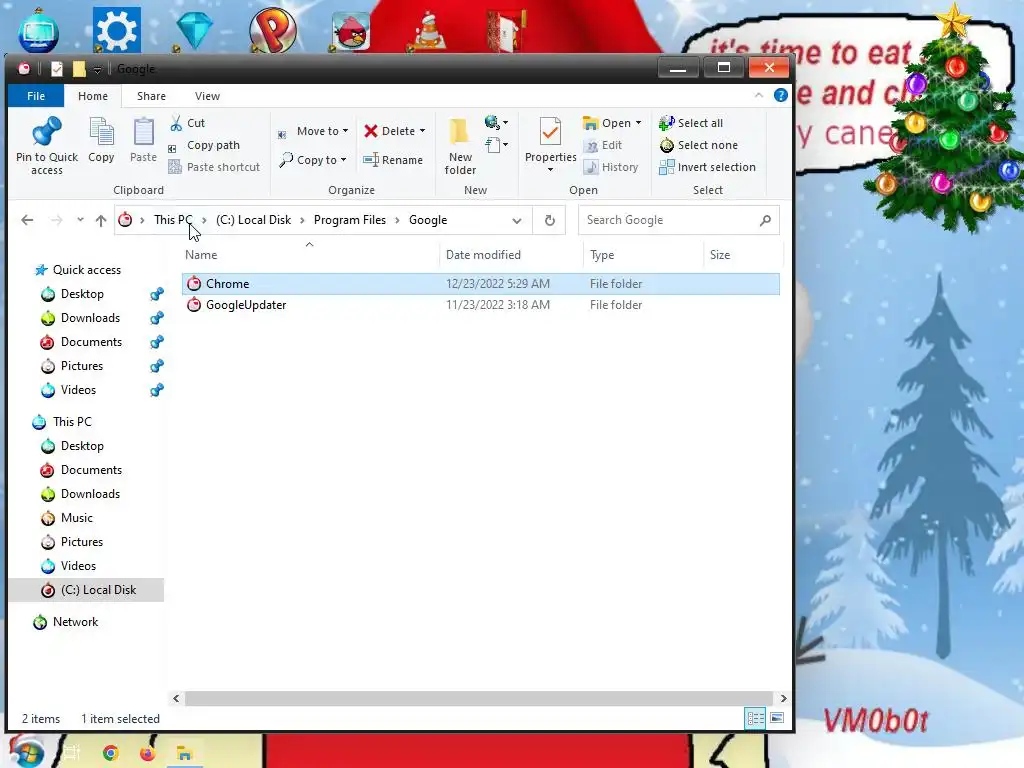This screenshot has width=1024, height=768.
Task: Open the recent locations dropdown arrow
Action: [80, 220]
